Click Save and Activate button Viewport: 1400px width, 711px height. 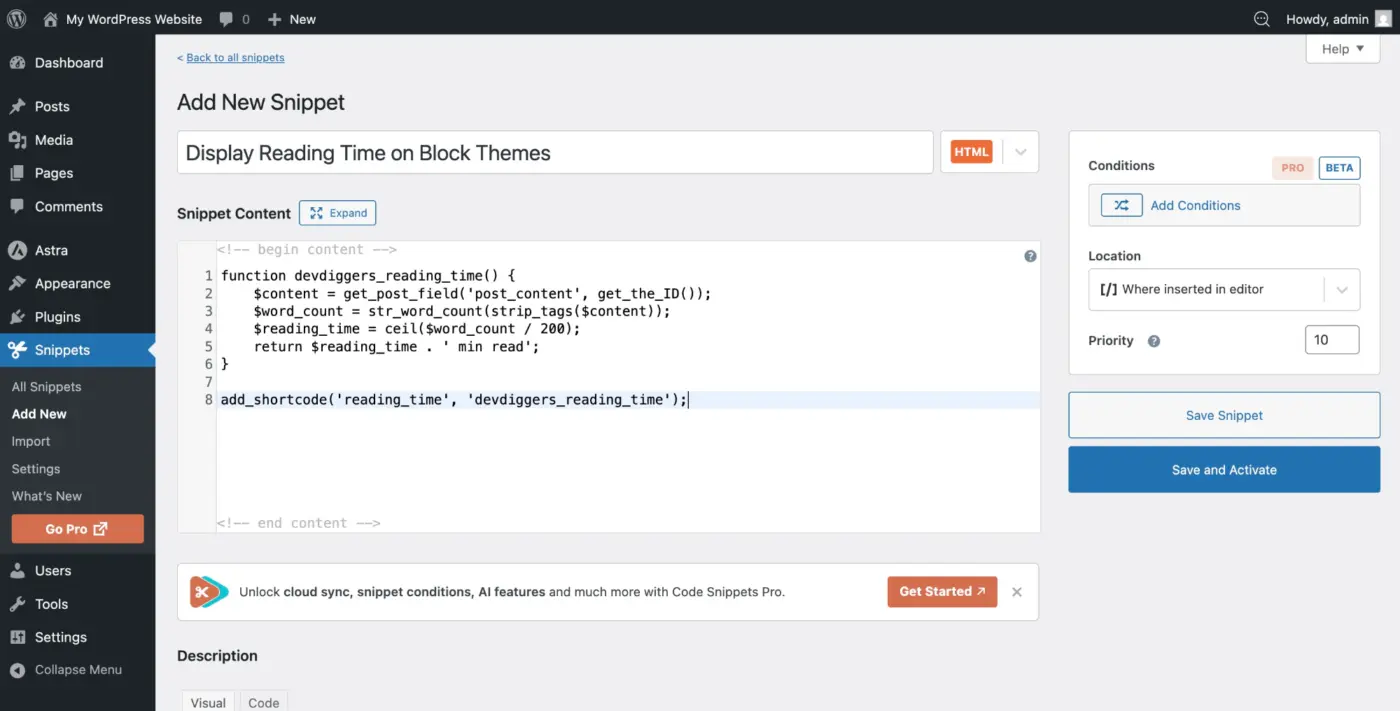(x=1224, y=470)
